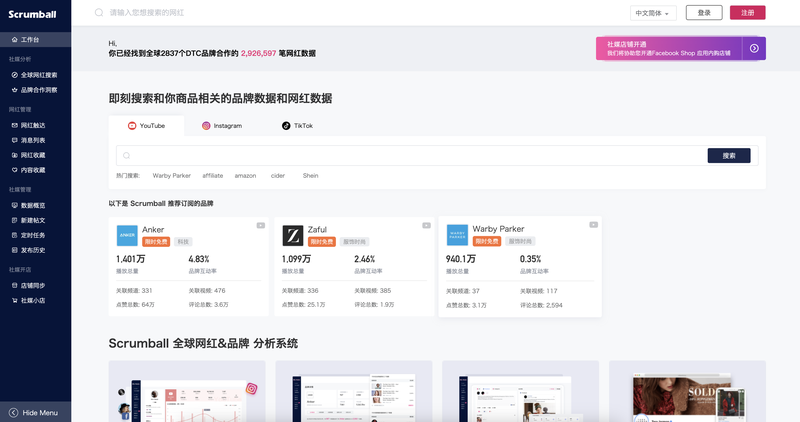The height and width of the screenshot is (422, 800).
Task: Click Anker 1,401万 play count
Action: 130,259
